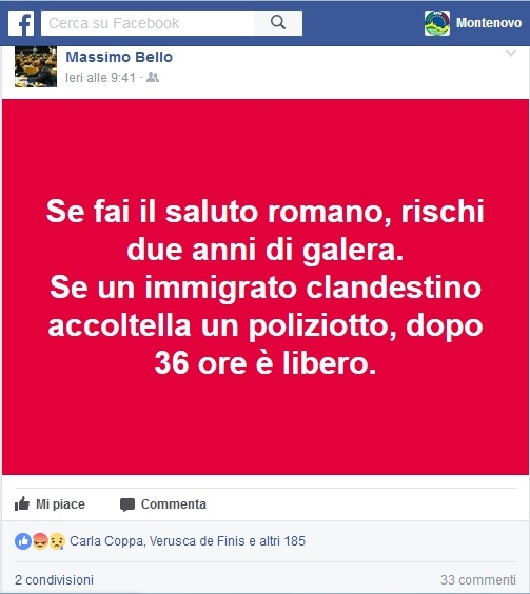Screen dimensions: 530x594
Task: Click the audience privacy icon beside the timestamp
Action: pos(152,77)
